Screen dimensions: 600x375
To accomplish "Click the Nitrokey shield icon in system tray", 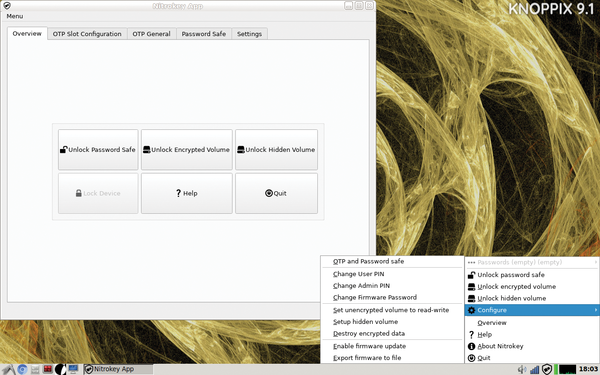I will coord(547,369).
